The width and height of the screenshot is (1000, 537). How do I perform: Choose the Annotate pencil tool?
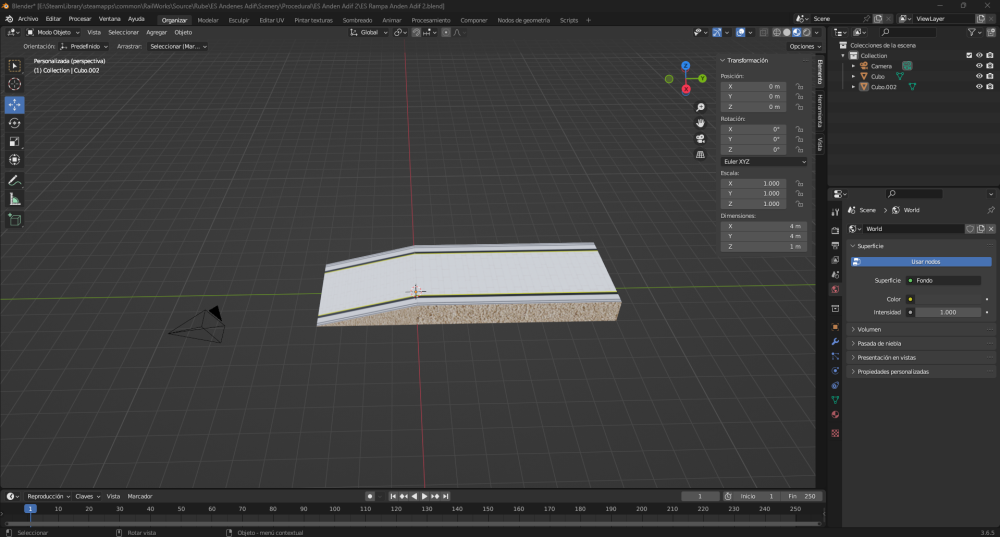point(15,181)
